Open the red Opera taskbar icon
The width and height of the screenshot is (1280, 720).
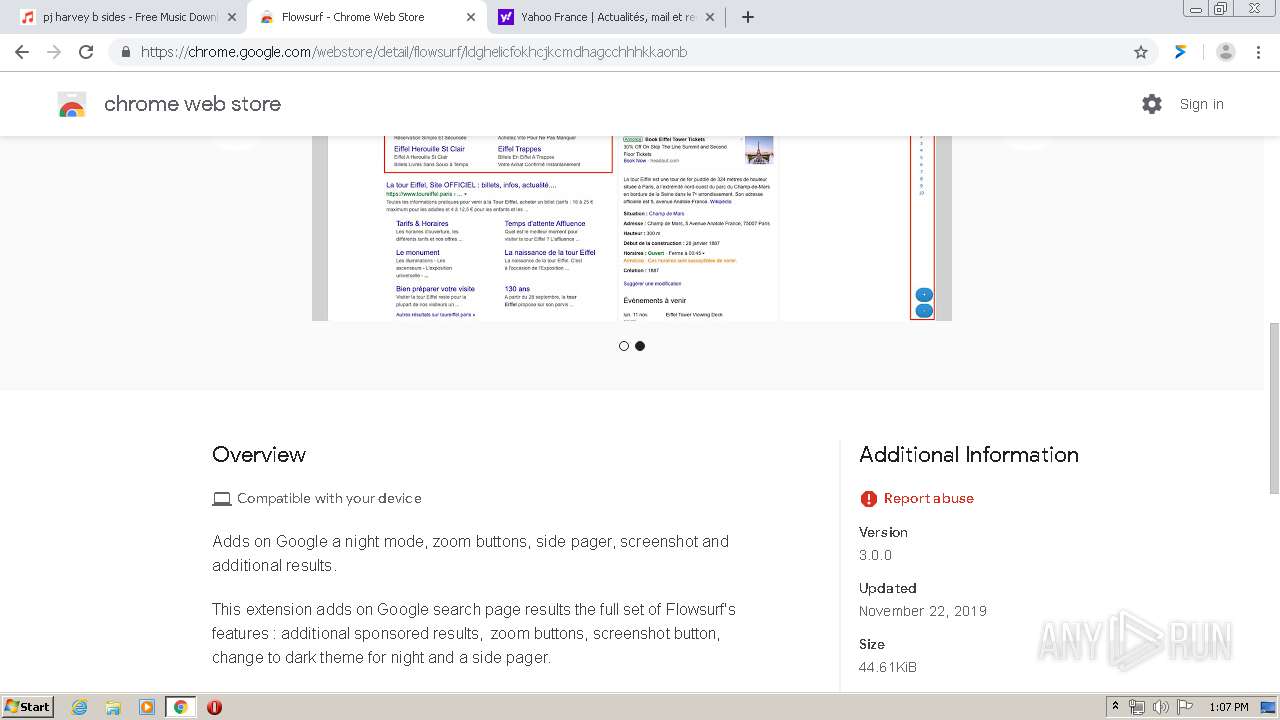pyautogui.click(x=214, y=707)
